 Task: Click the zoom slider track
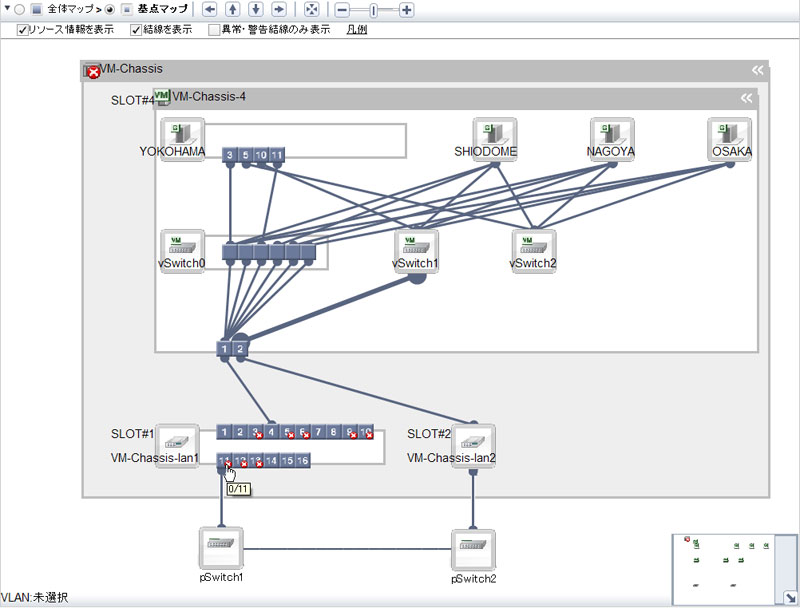385,10
